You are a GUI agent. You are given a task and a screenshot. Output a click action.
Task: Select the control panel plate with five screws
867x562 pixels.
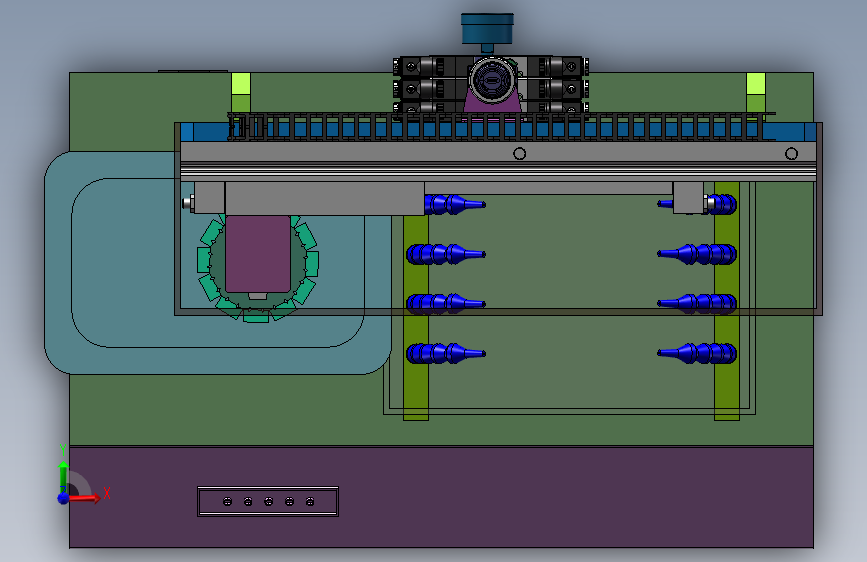[x=268, y=502]
